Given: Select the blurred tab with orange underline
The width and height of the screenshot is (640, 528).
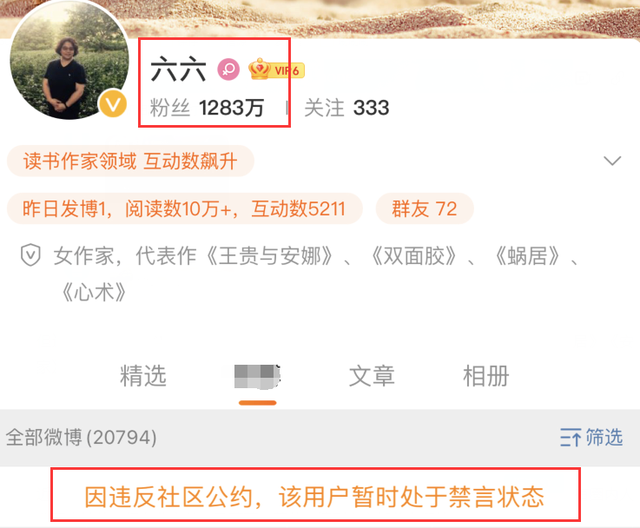Looking at the screenshot, I should point(258,377).
